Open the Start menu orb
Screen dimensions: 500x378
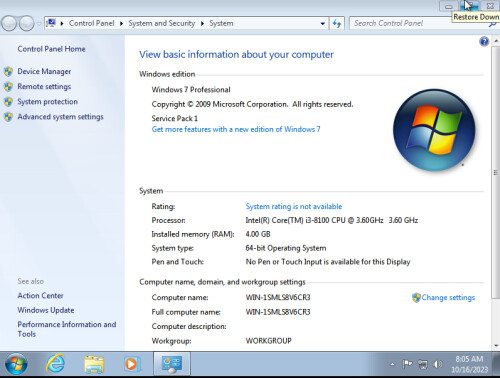(x=16, y=364)
